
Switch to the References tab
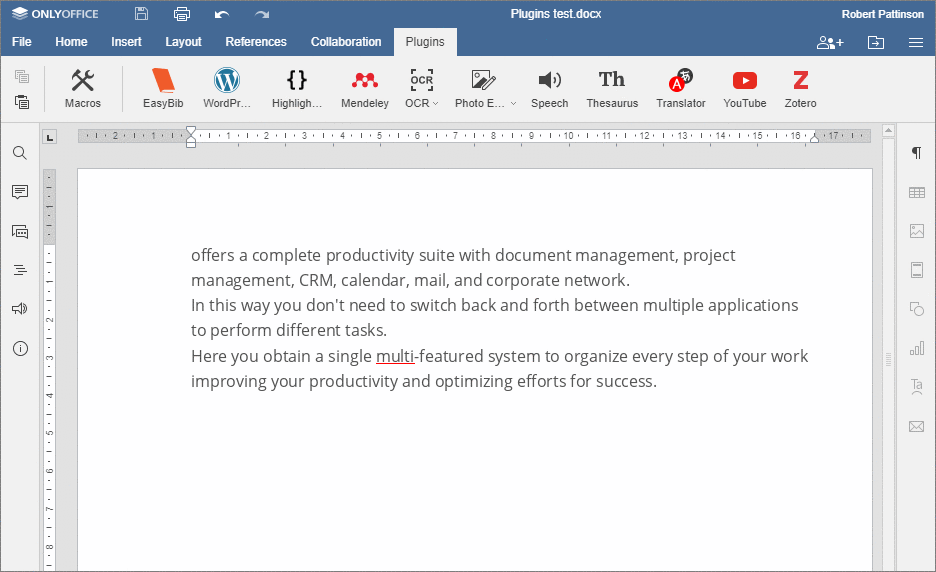(x=256, y=42)
